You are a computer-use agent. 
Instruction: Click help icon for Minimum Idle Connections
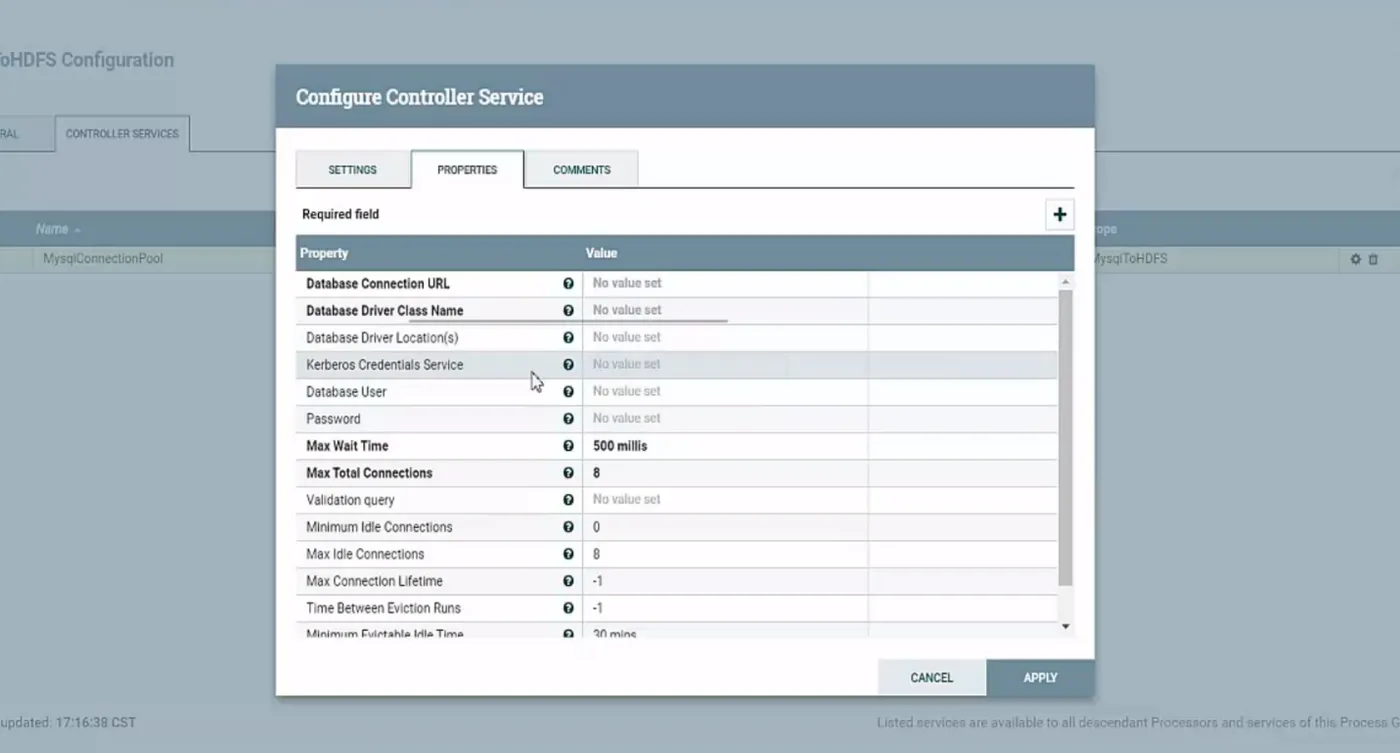pyautogui.click(x=568, y=527)
